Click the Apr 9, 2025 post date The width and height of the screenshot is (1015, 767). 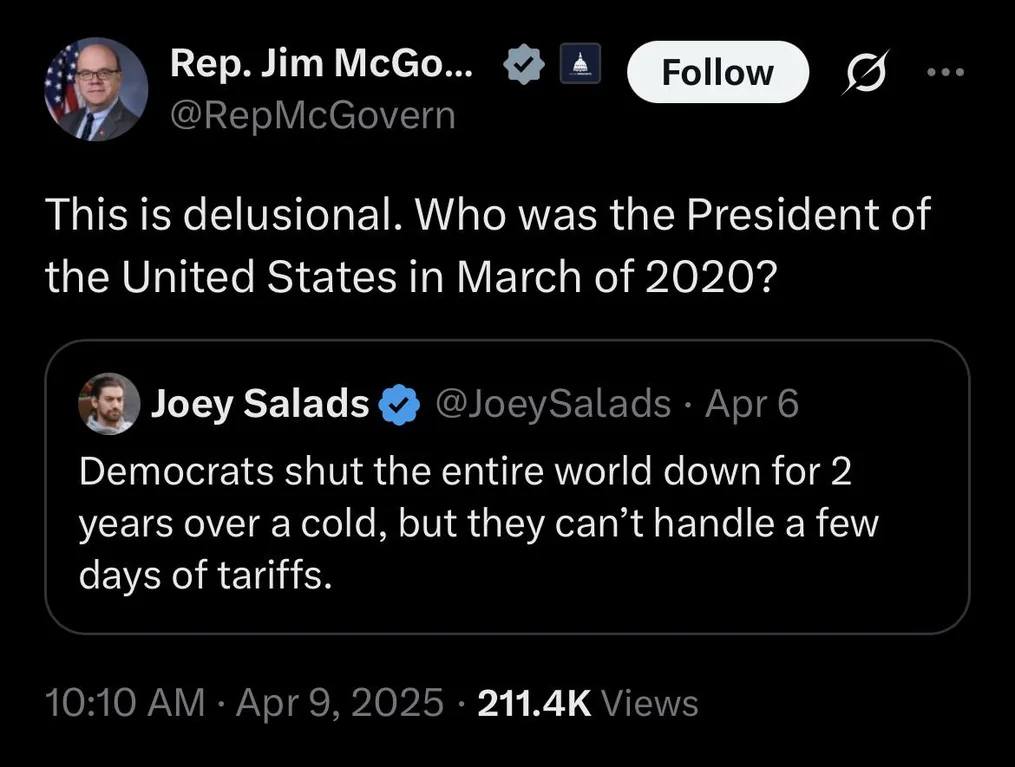pyautogui.click(x=340, y=703)
